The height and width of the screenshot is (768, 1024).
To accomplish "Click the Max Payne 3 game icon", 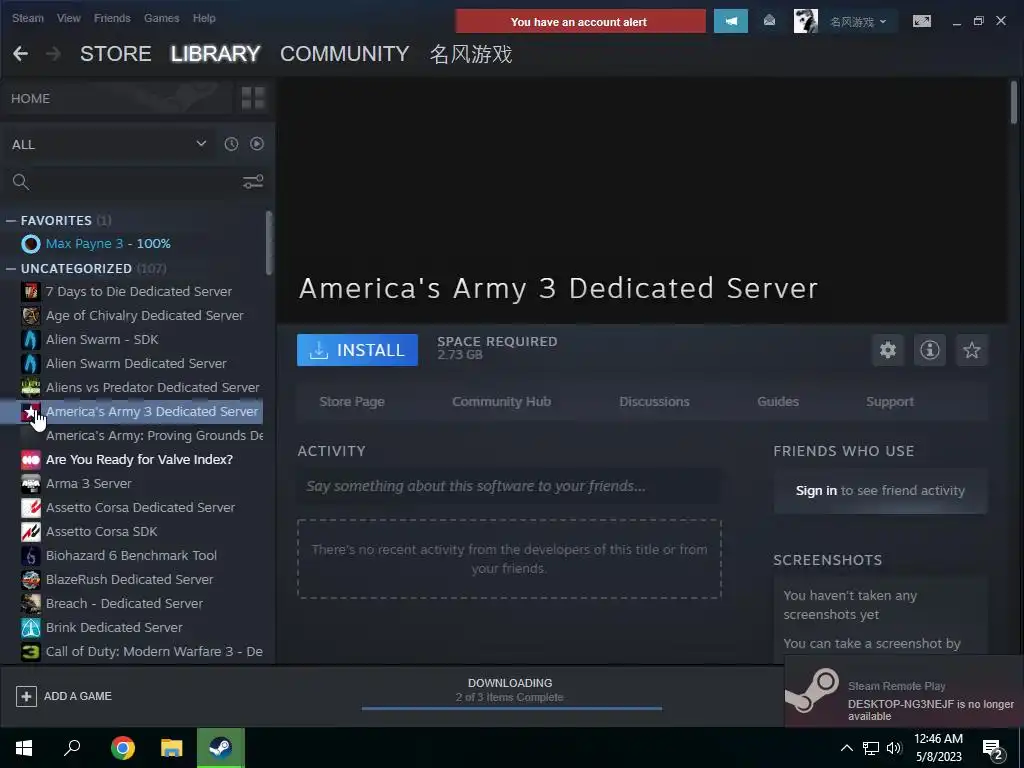I will [x=31, y=244].
